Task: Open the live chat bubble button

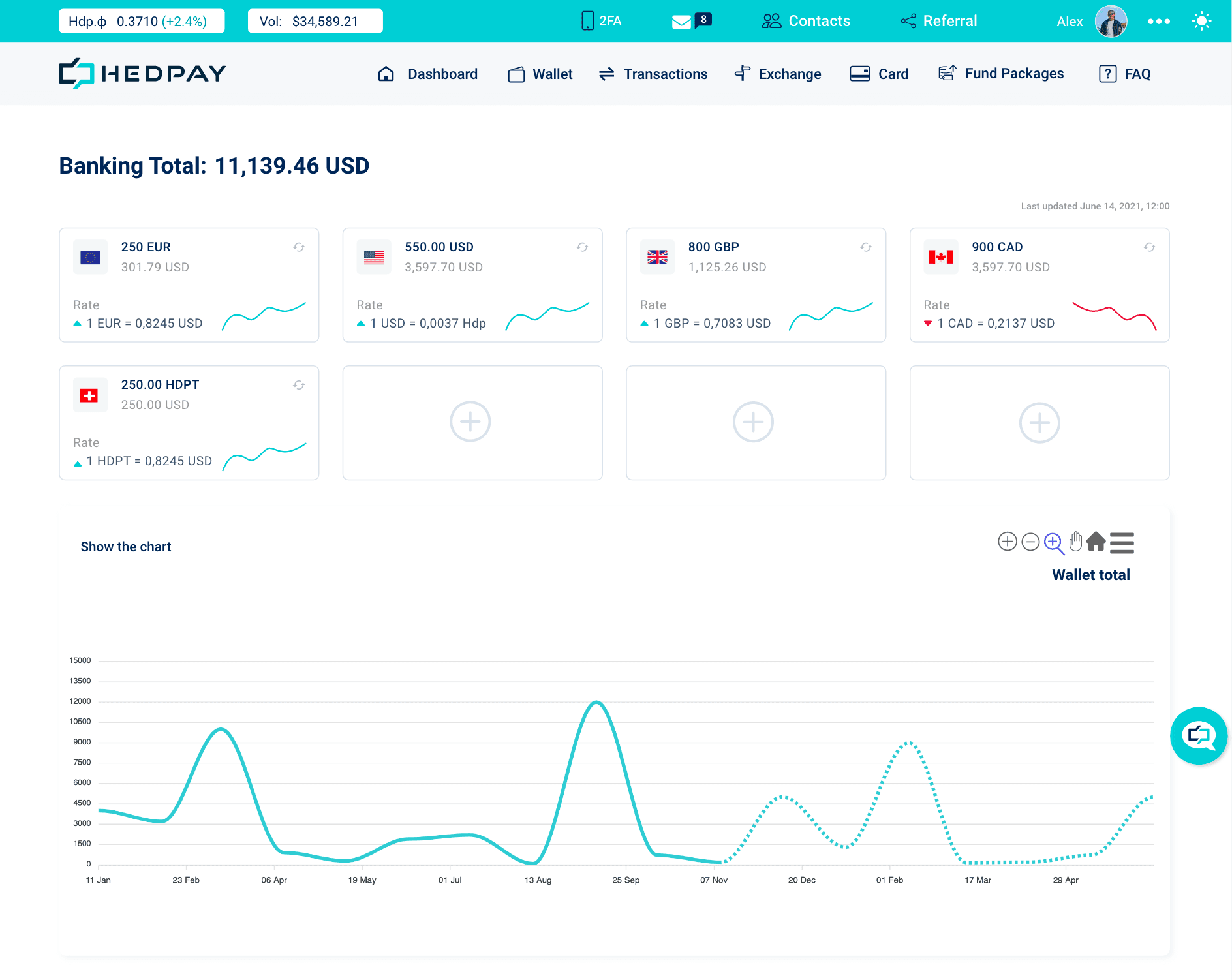Action: click(1199, 736)
